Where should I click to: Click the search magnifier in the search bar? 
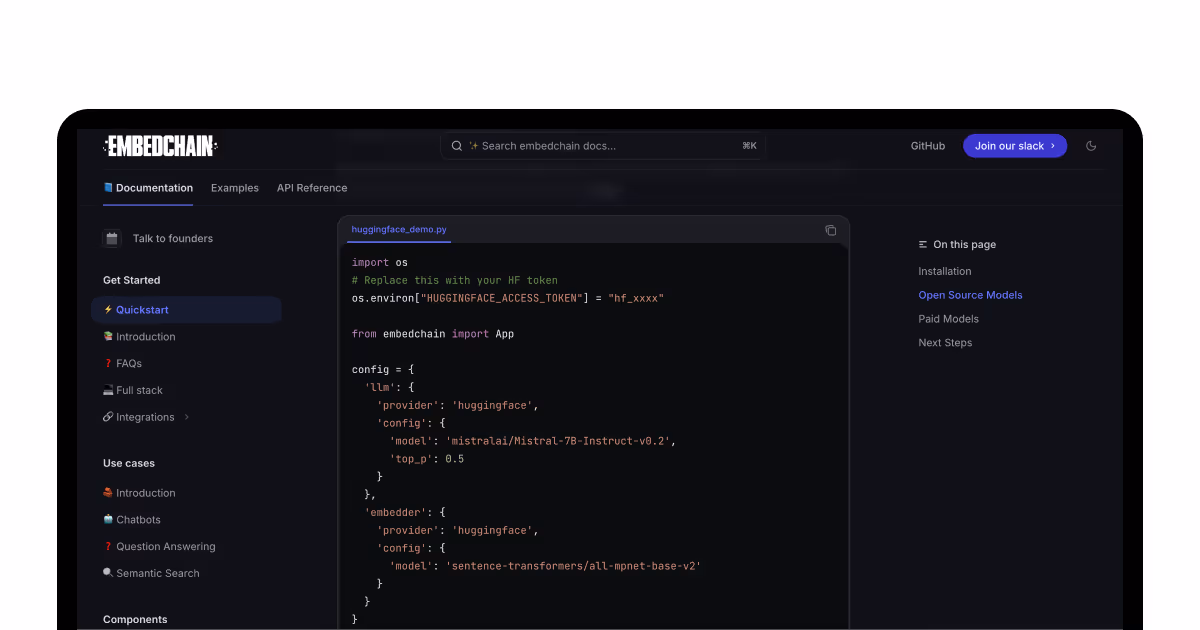tap(456, 145)
